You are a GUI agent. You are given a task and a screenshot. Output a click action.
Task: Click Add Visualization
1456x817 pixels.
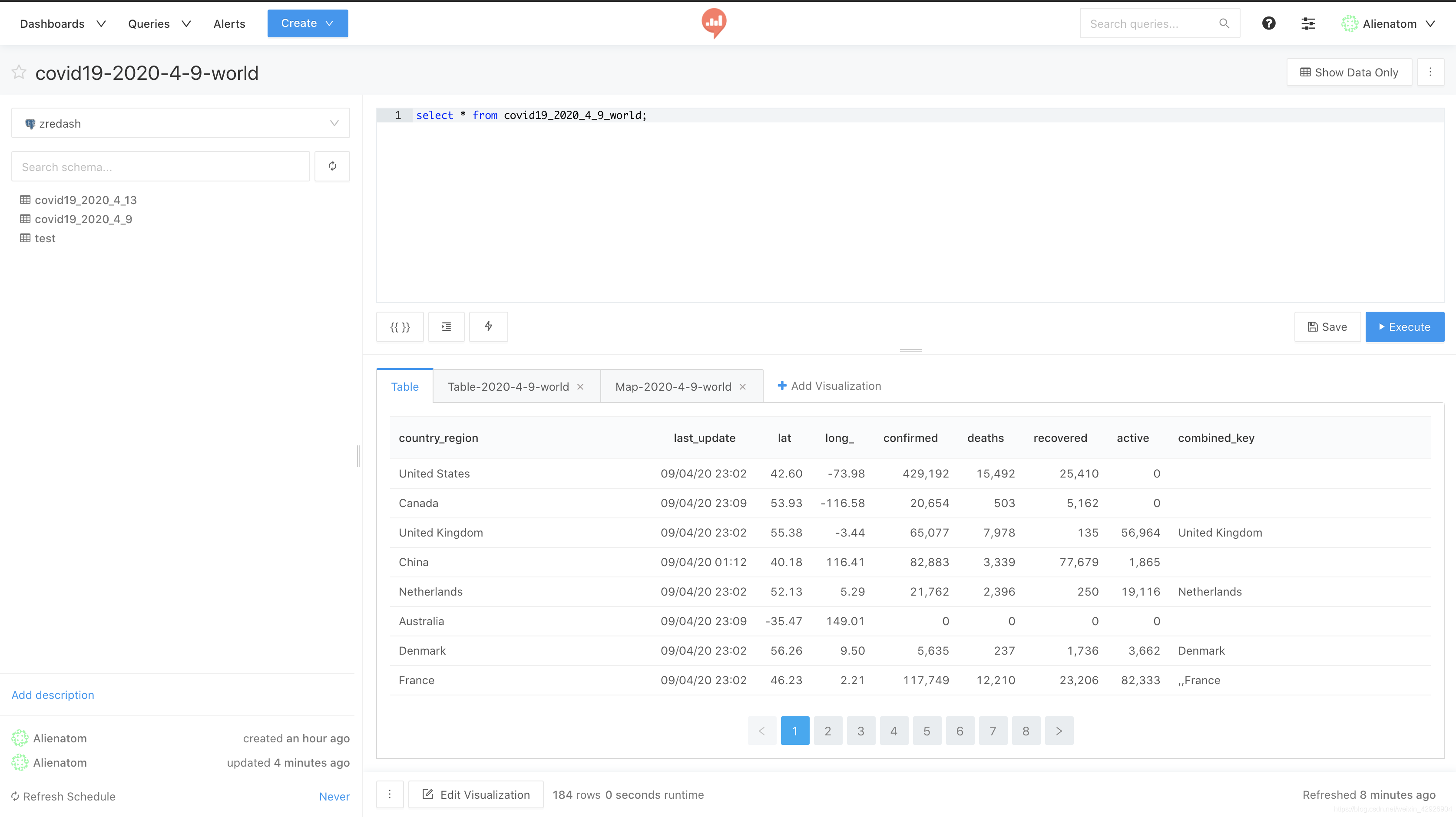click(829, 386)
